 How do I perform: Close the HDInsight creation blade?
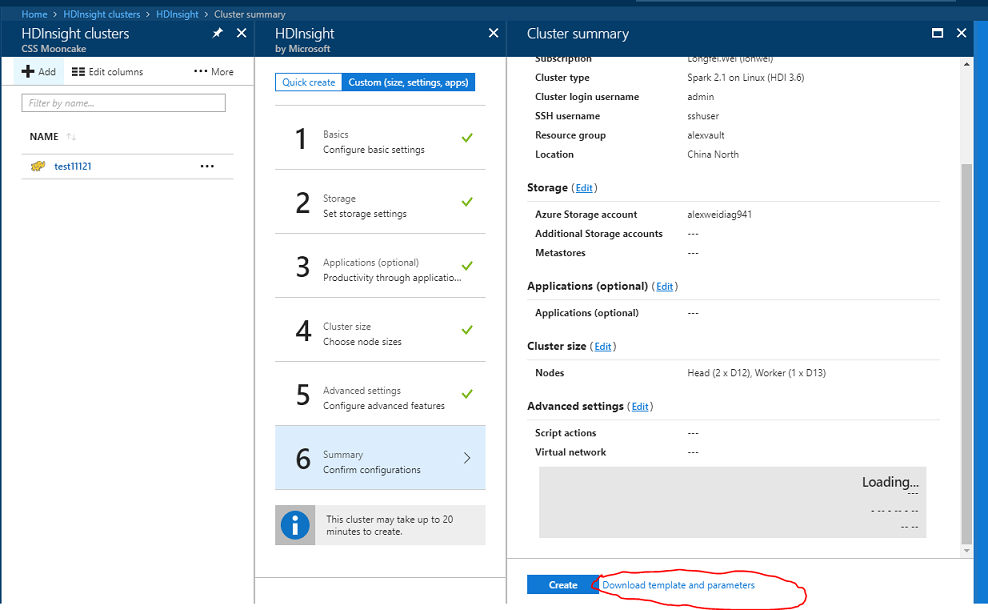click(492, 33)
